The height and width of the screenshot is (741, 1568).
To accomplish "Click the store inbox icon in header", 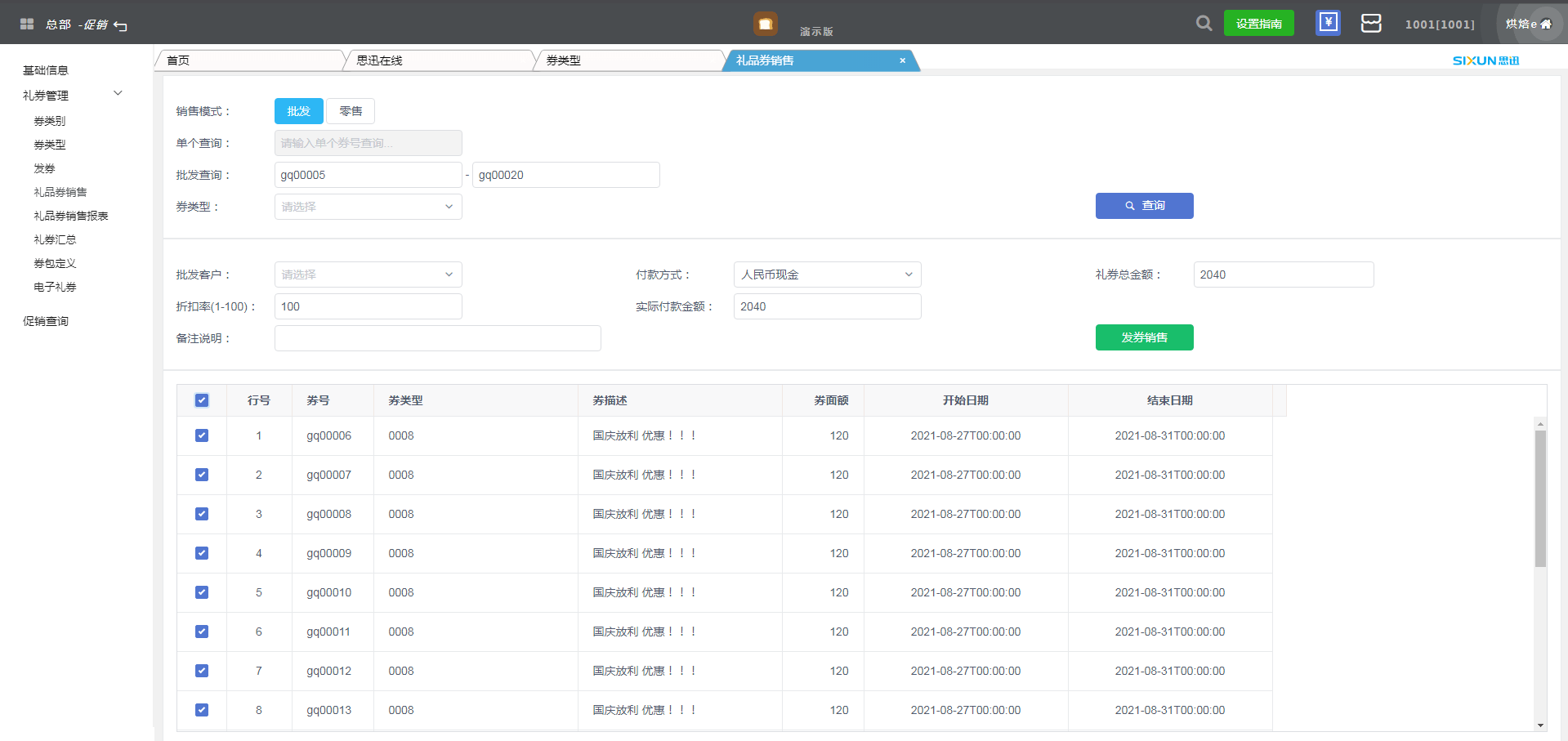I will point(1371,23).
